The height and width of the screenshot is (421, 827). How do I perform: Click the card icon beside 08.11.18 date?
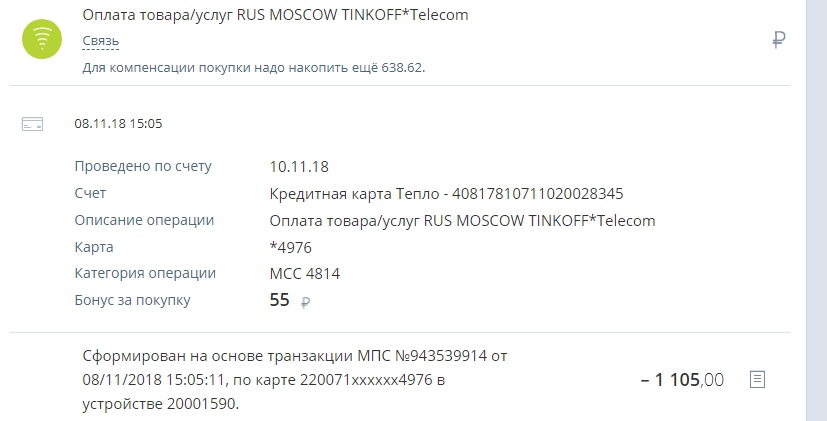coord(32,124)
